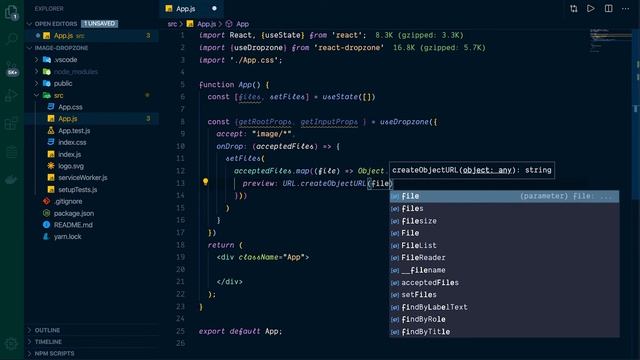Image resolution: width=640 pixels, height=360 pixels.
Task: Click the unsaved dot on App.js tab
Action: coord(214,9)
